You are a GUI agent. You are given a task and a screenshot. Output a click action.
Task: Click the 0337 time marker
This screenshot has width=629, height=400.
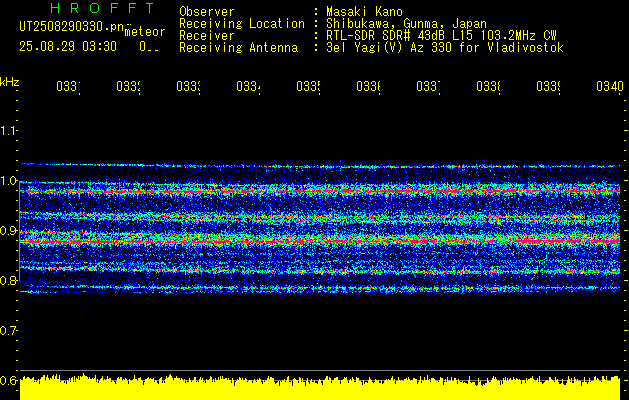tap(428, 87)
